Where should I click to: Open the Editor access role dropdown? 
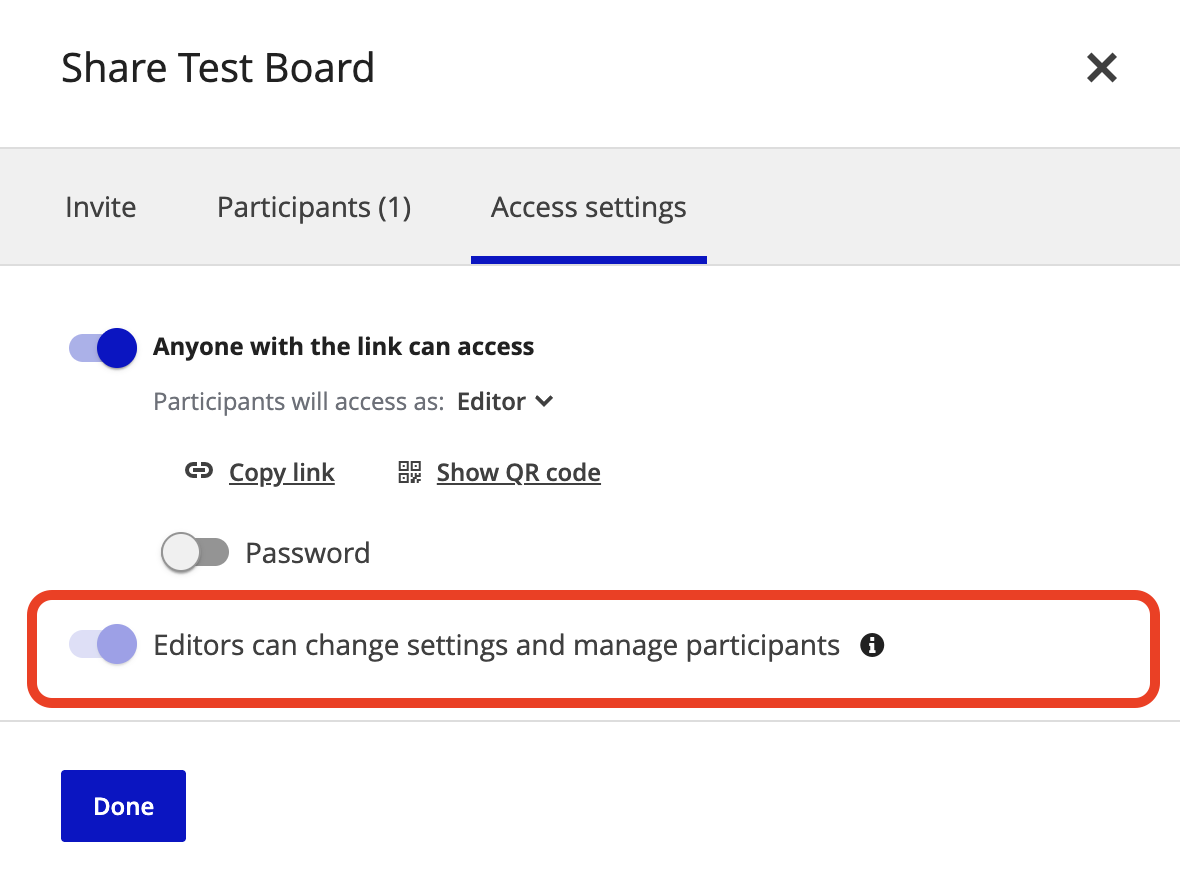point(503,402)
